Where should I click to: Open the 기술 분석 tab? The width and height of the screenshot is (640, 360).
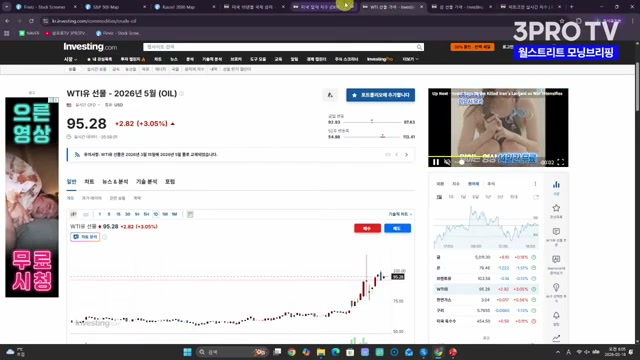point(147,182)
